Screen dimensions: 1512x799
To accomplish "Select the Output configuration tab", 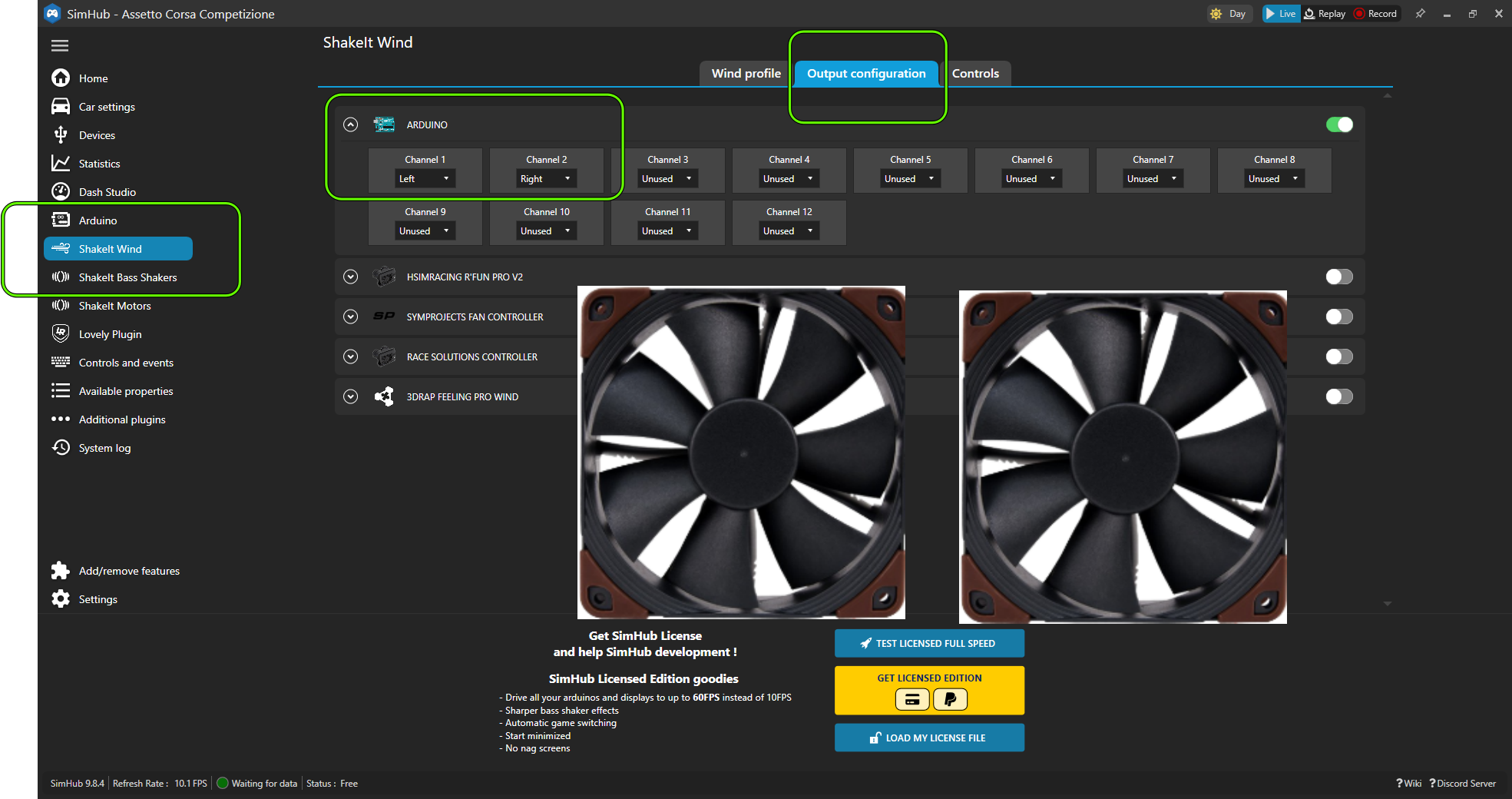I will (x=866, y=74).
